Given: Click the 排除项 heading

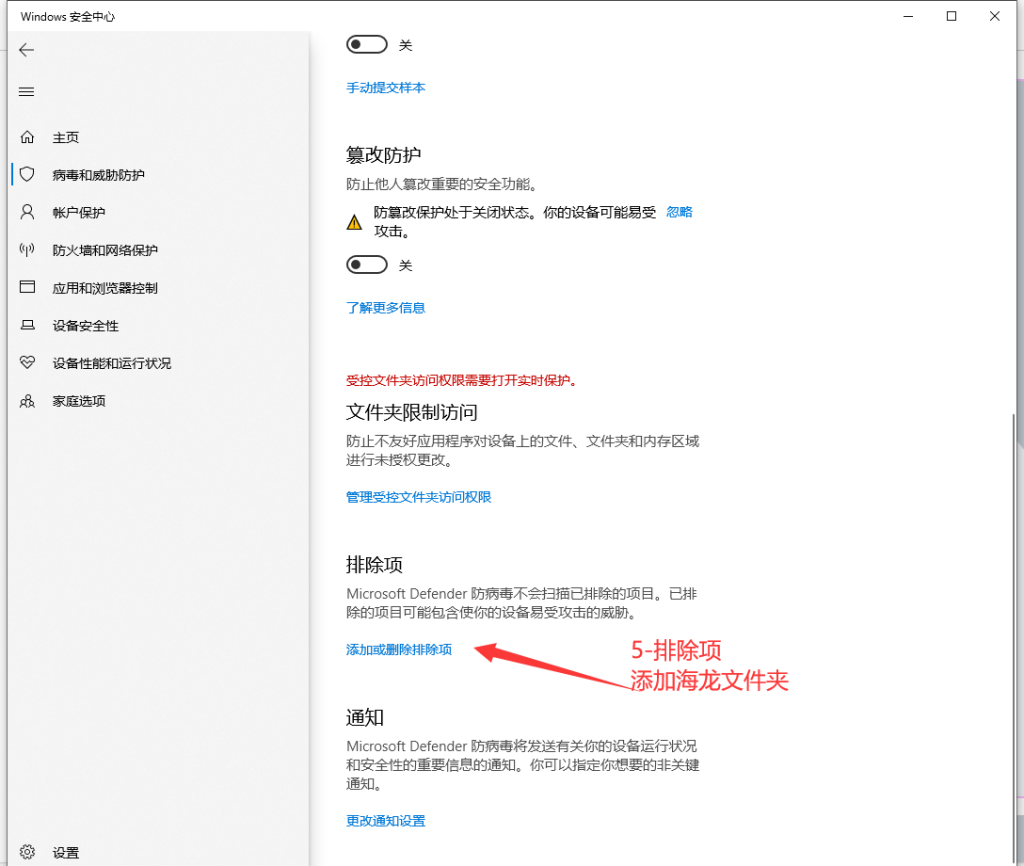Looking at the screenshot, I should (x=374, y=564).
